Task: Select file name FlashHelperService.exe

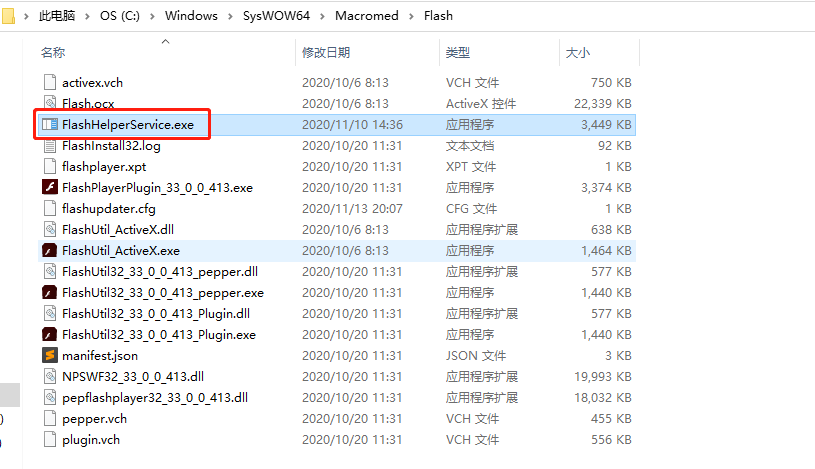Action: point(128,125)
